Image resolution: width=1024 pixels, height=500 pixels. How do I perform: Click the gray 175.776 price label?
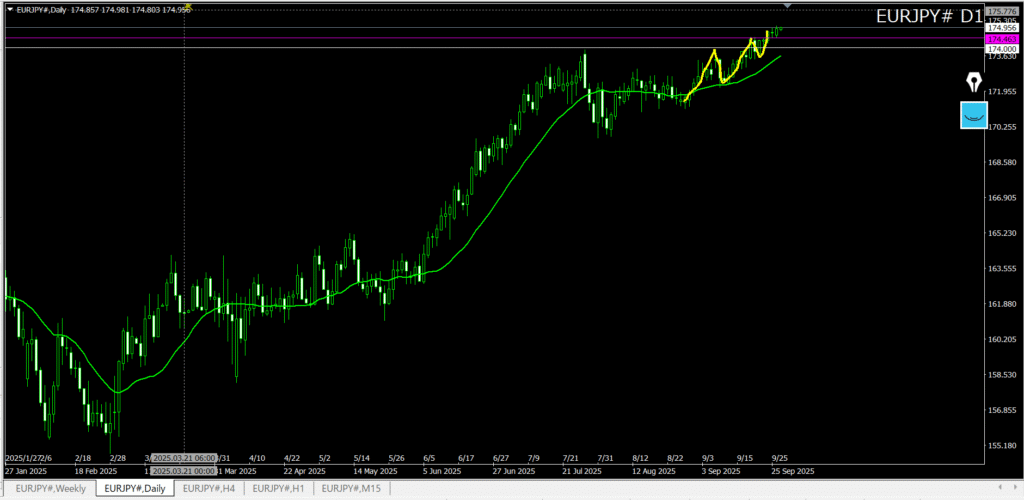click(x=1002, y=10)
